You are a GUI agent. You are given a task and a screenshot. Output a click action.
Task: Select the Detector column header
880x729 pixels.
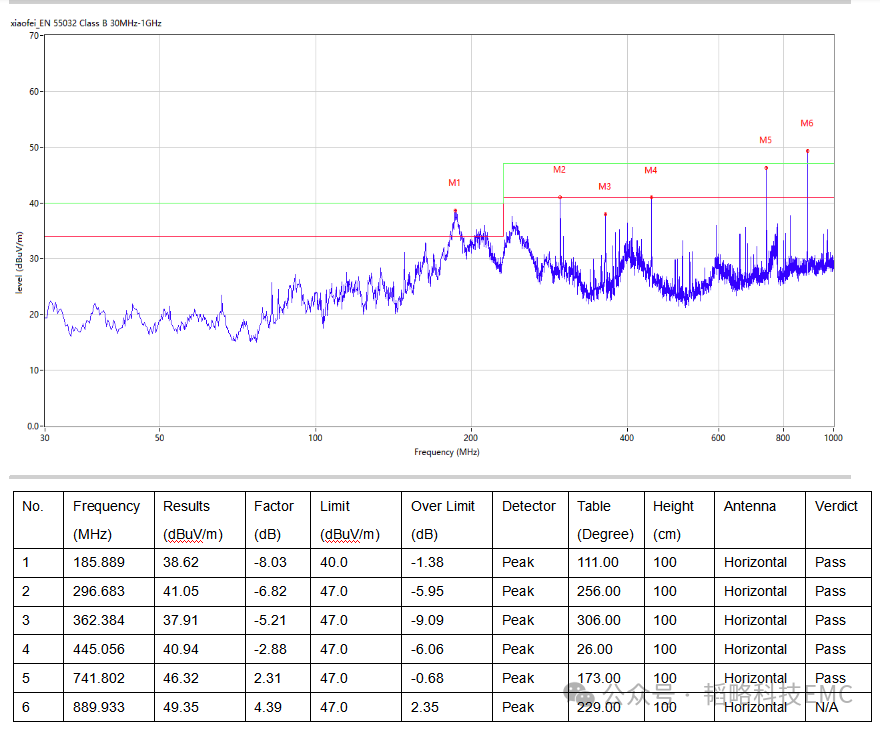point(528,507)
